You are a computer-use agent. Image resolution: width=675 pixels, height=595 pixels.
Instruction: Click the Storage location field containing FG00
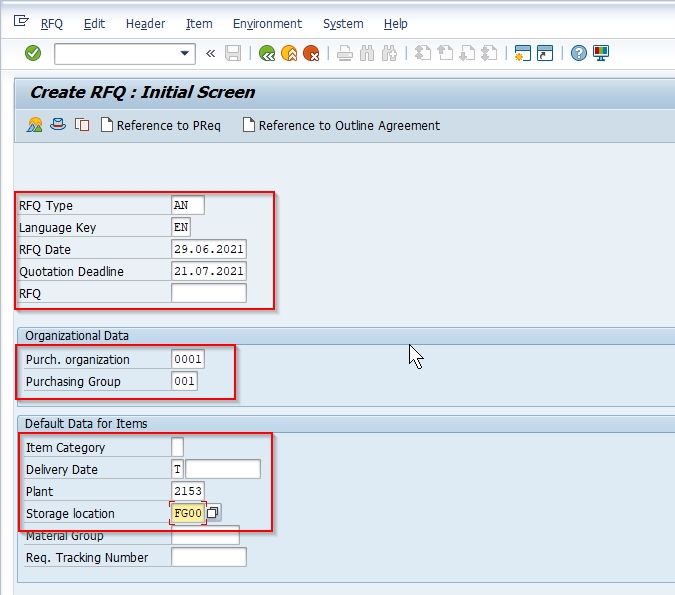[x=188, y=513]
